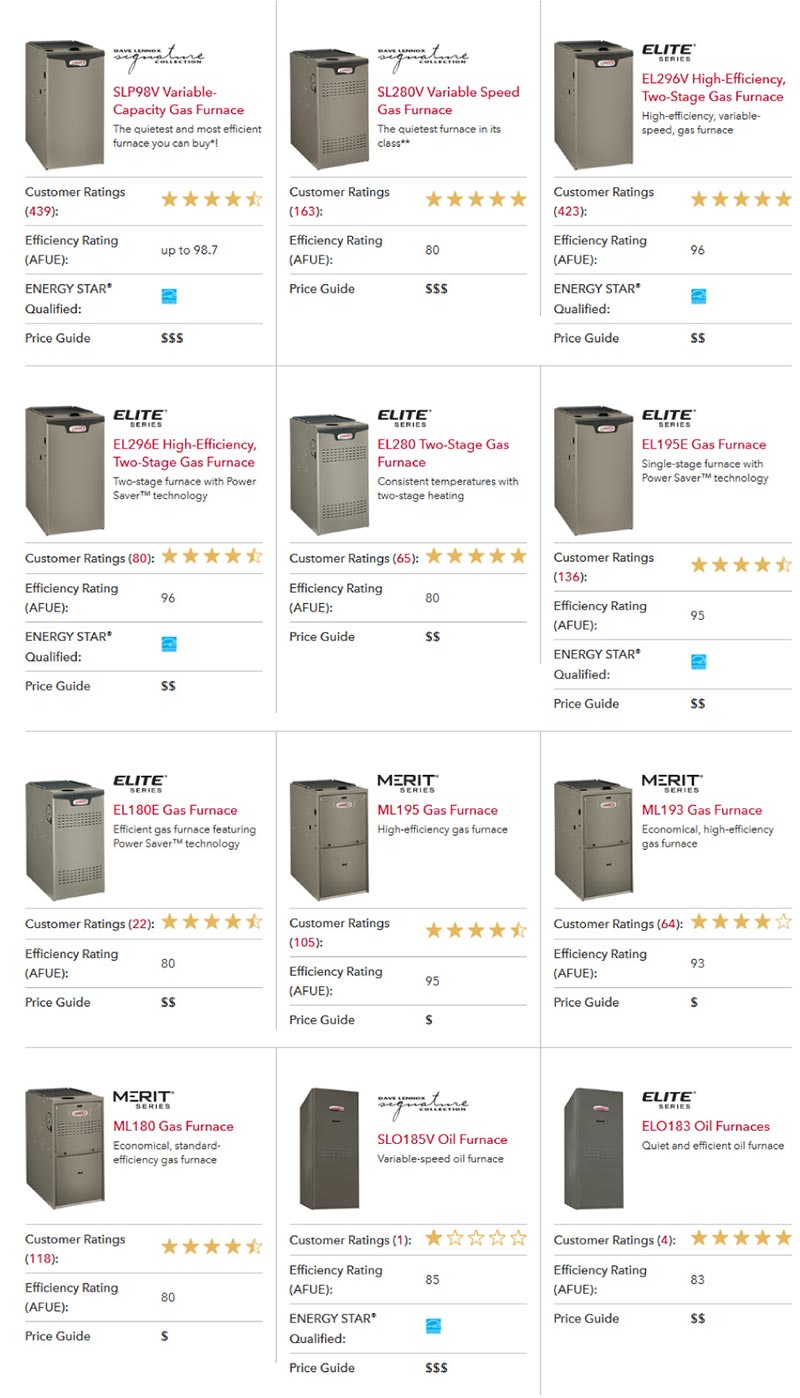Click ENERGY STAR icon for SLP98V furnace
This screenshot has height=1398, width=800.
[168, 296]
